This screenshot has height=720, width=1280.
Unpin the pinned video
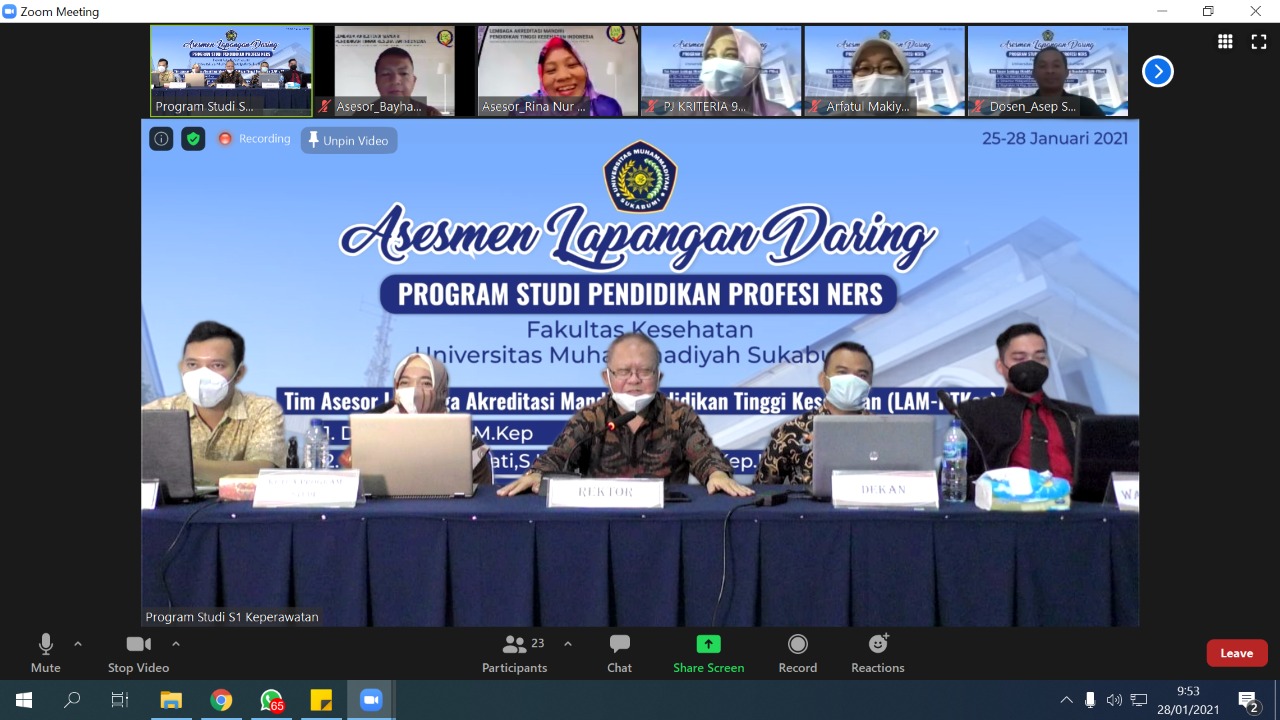coord(349,140)
